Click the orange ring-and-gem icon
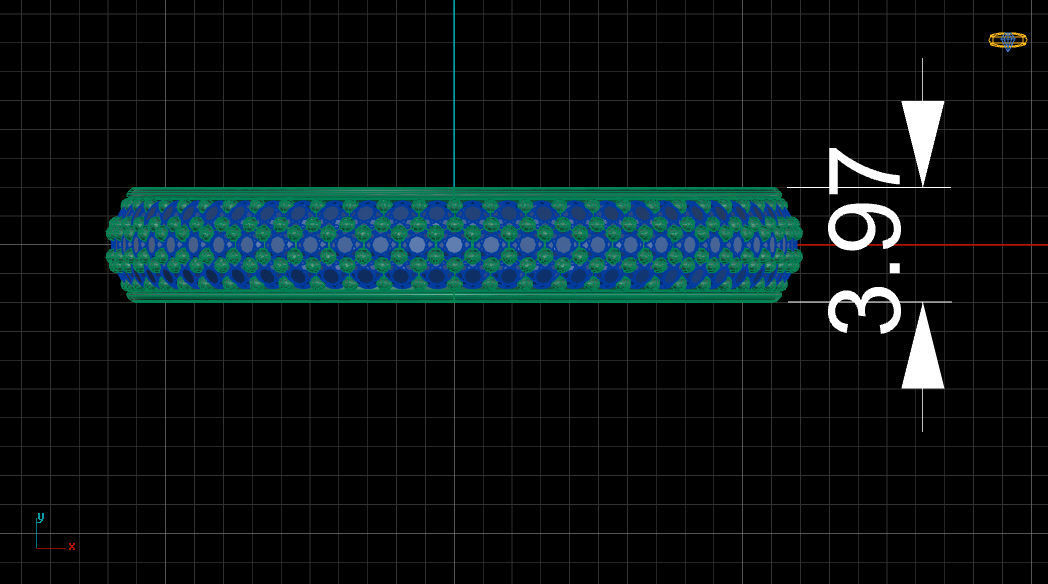Screen dimensions: 1048x584 [x=1008, y=41]
